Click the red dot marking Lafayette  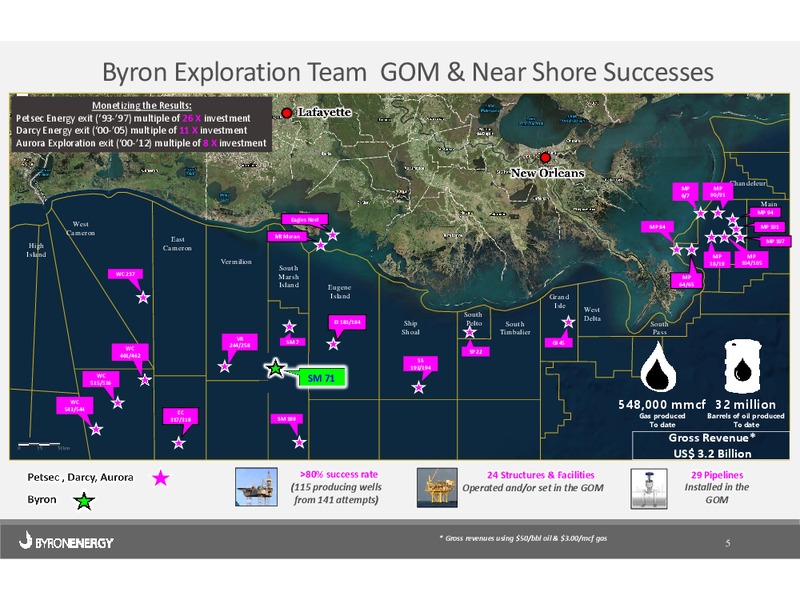[x=287, y=113]
